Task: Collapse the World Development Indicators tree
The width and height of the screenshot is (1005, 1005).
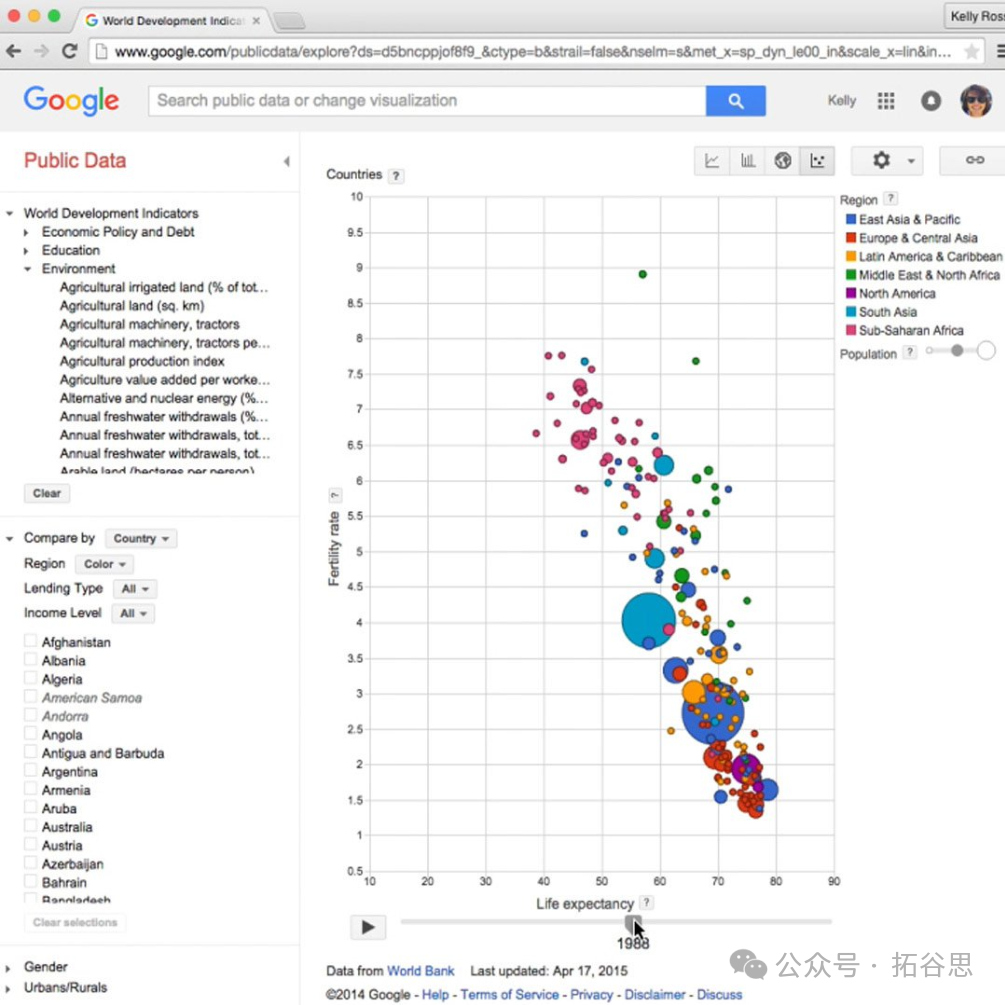Action: 10,213
